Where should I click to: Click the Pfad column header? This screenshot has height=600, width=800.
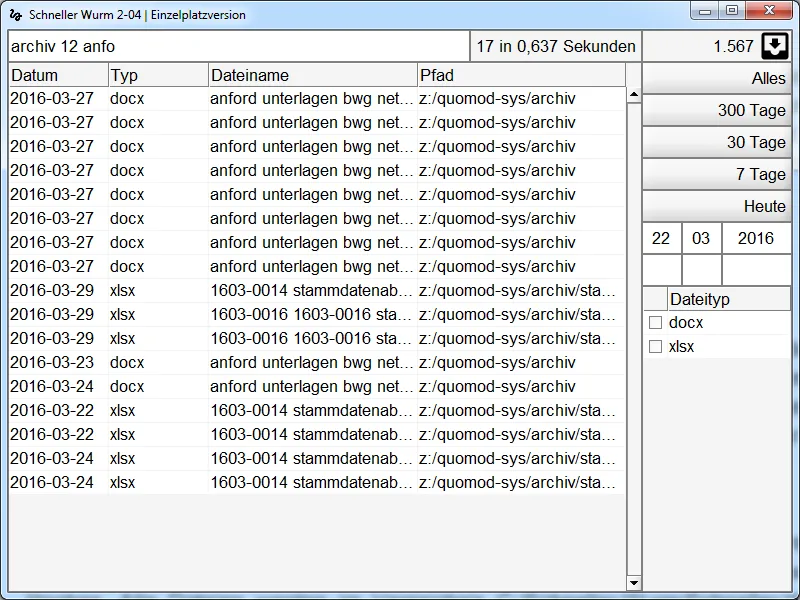(520, 75)
